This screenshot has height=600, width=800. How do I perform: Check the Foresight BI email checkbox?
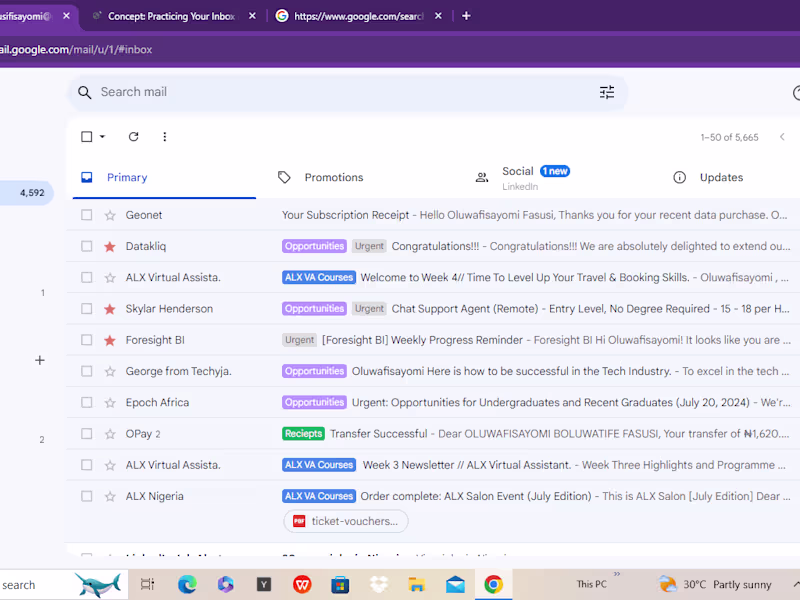(87, 340)
